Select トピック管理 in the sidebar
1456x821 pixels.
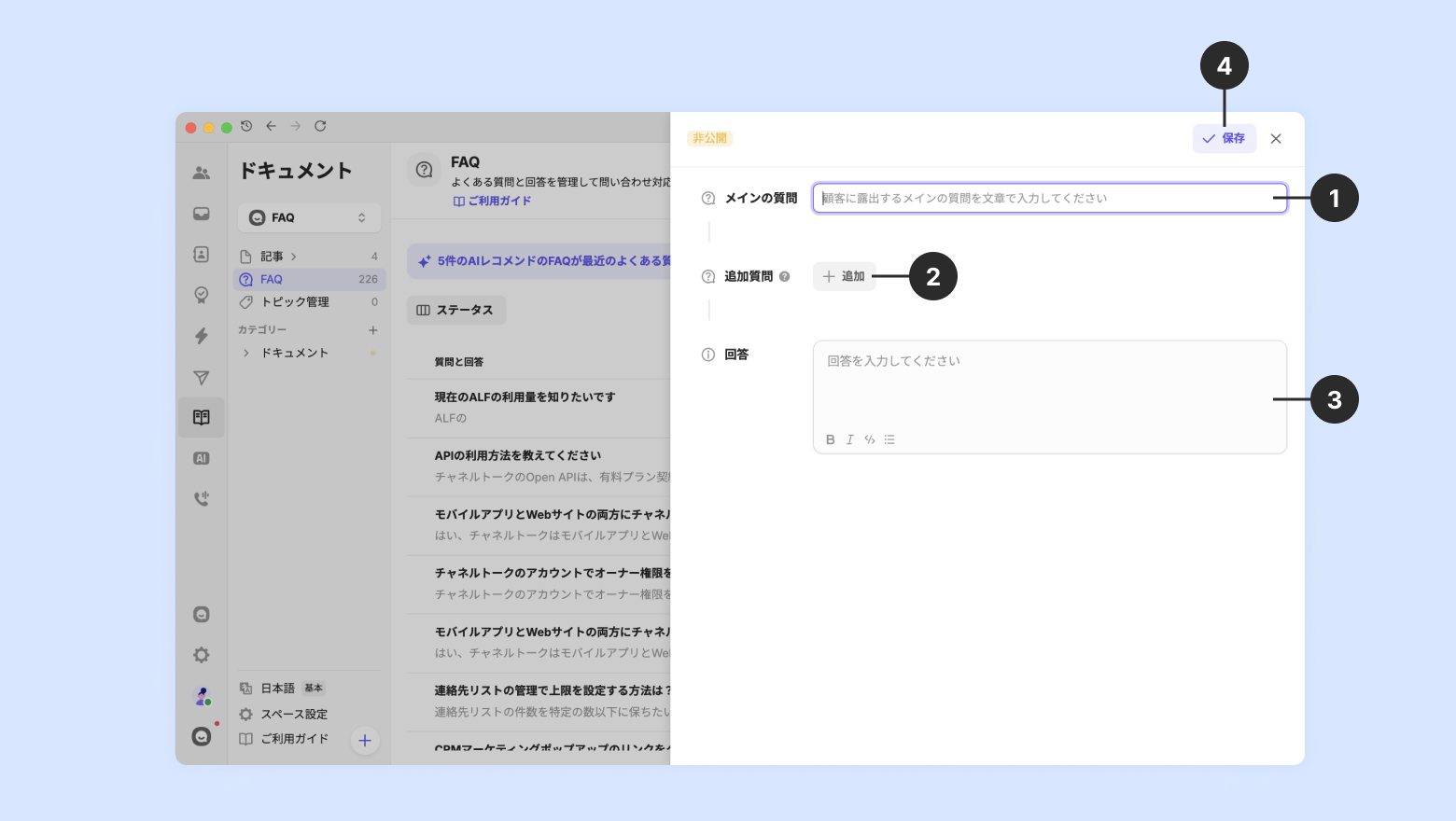[294, 302]
